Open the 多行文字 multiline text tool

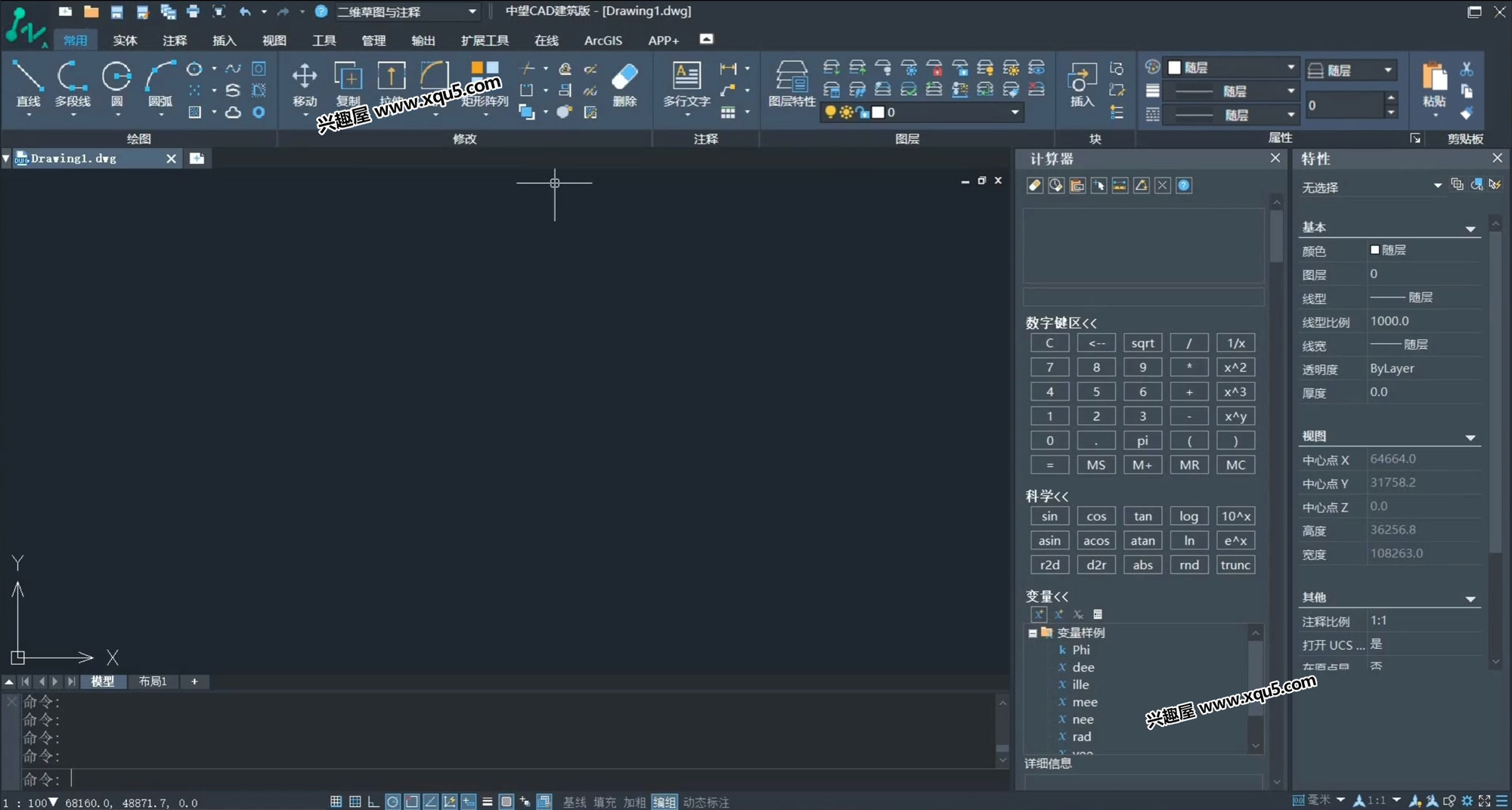(x=686, y=84)
